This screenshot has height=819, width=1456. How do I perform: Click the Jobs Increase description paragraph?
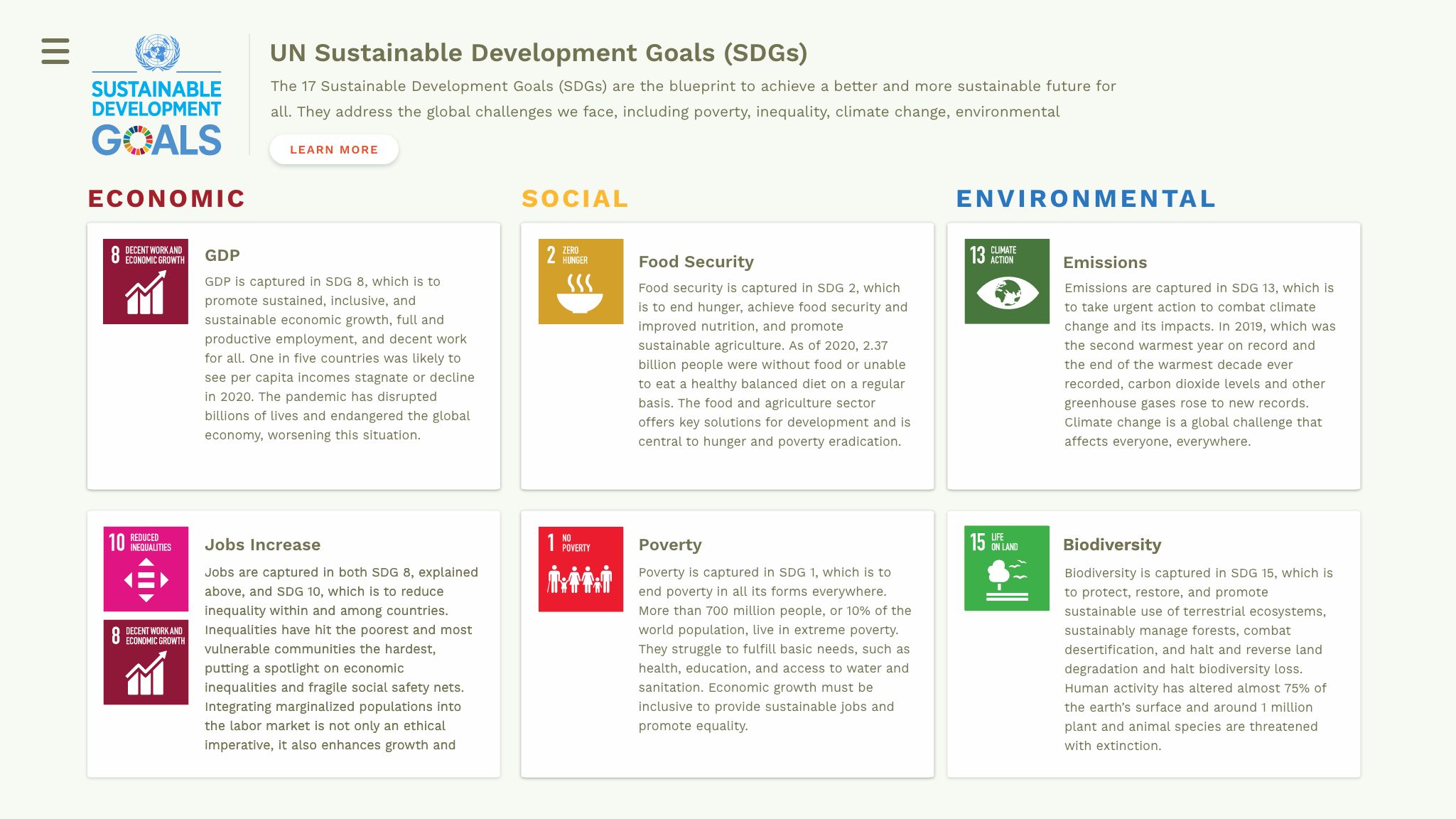[x=342, y=658]
